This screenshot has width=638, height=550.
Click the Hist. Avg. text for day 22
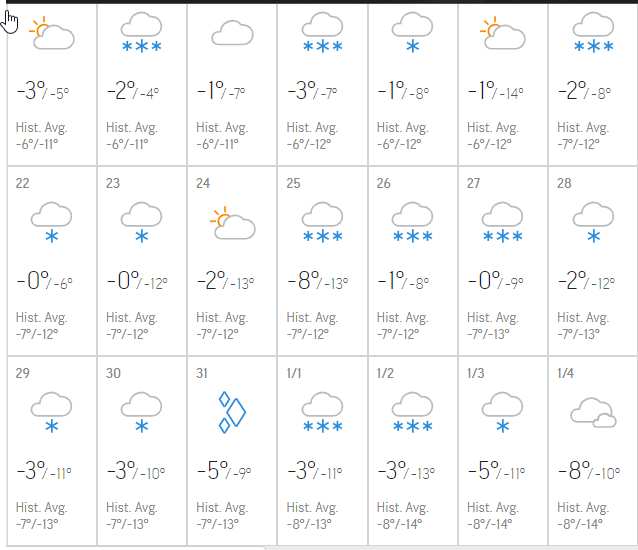[38, 318]
